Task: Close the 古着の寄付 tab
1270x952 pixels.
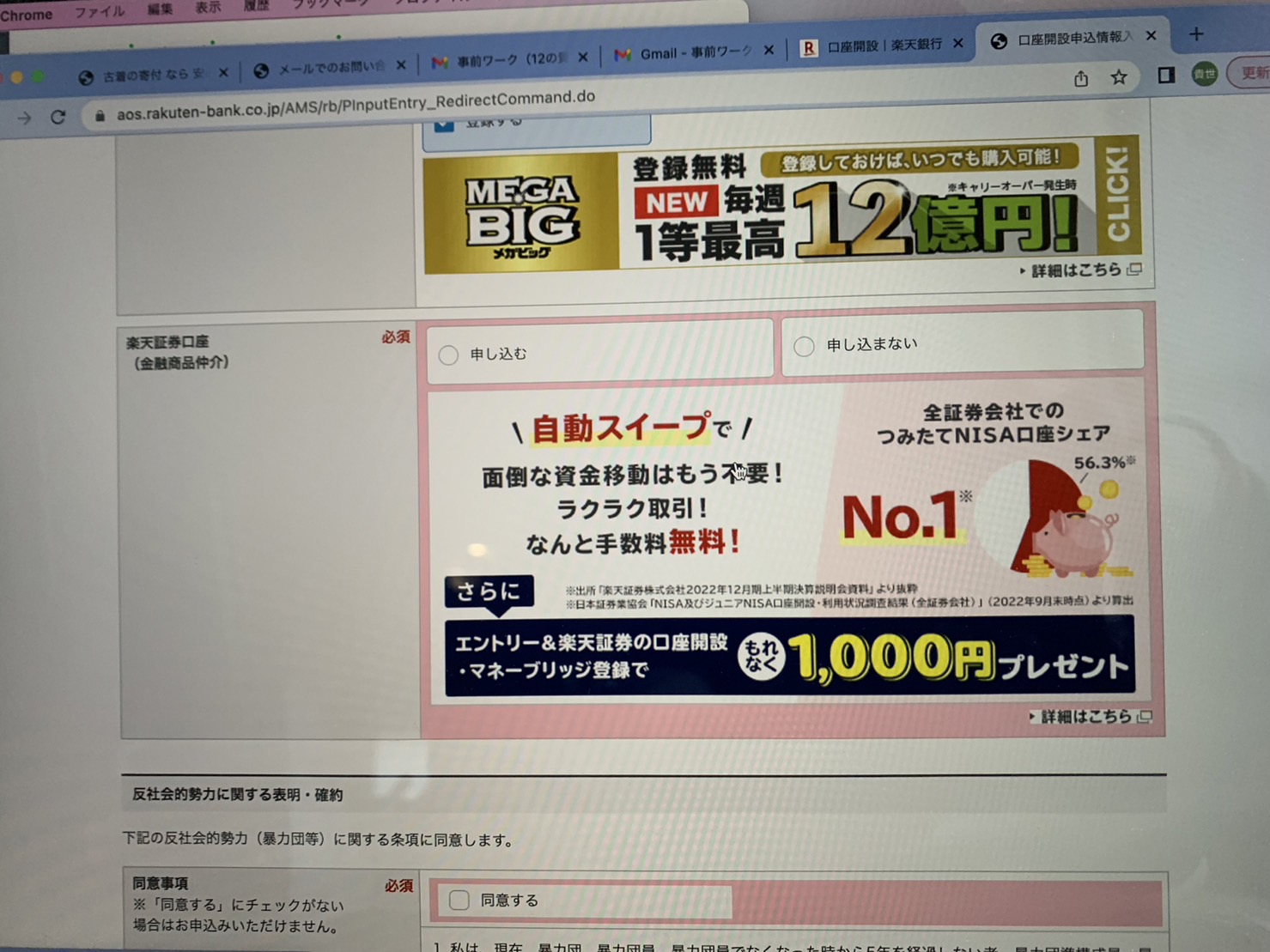Action: 223,73
